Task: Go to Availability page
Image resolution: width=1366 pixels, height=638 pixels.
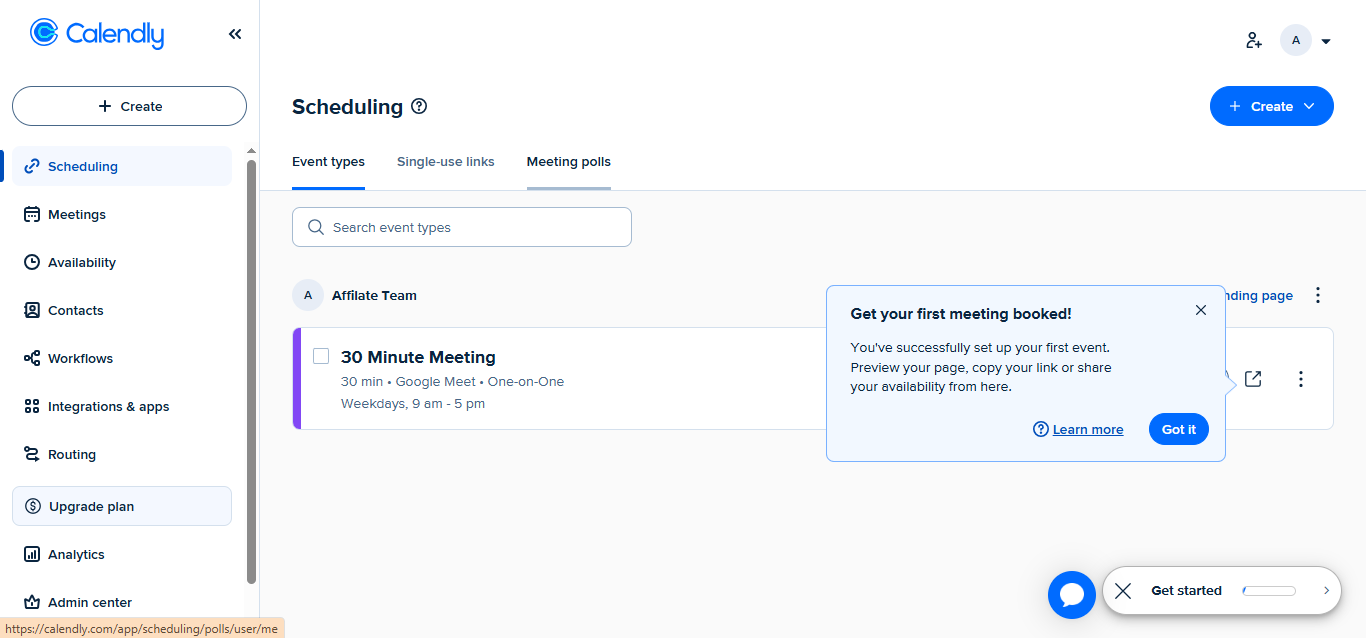Action: 122,262
